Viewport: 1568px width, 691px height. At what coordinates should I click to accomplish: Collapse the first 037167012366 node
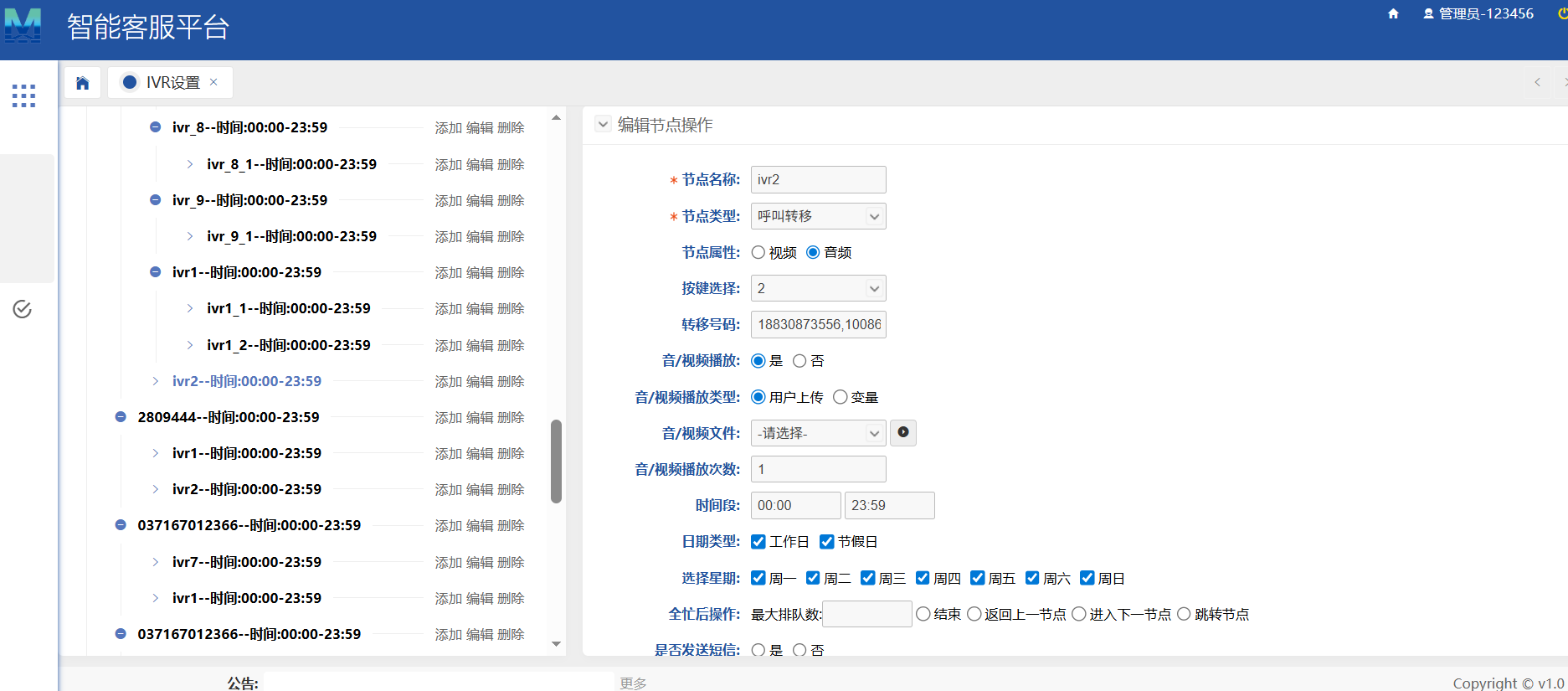121,525
